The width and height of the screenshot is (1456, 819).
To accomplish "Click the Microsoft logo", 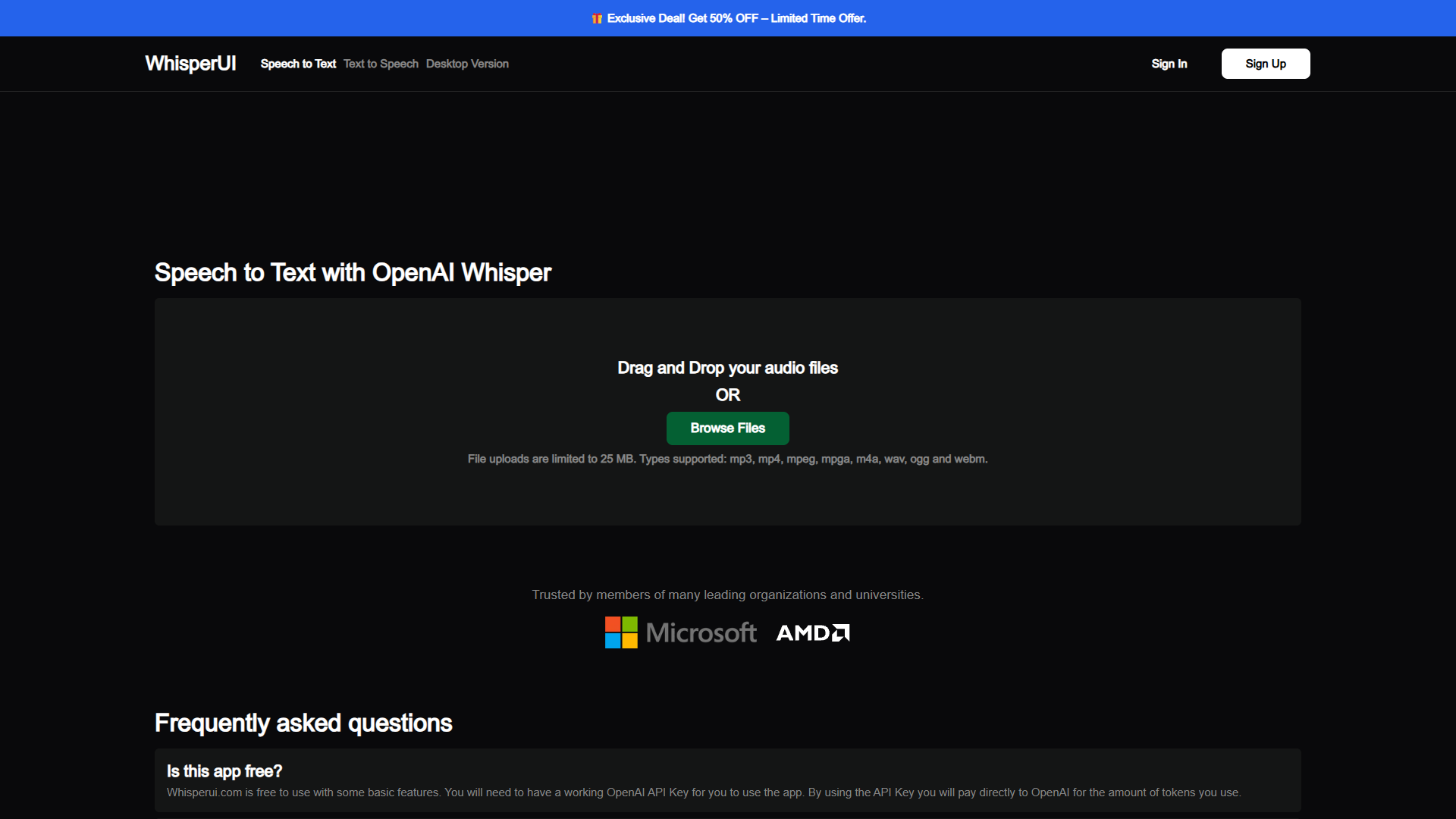I will click(680, 632).
